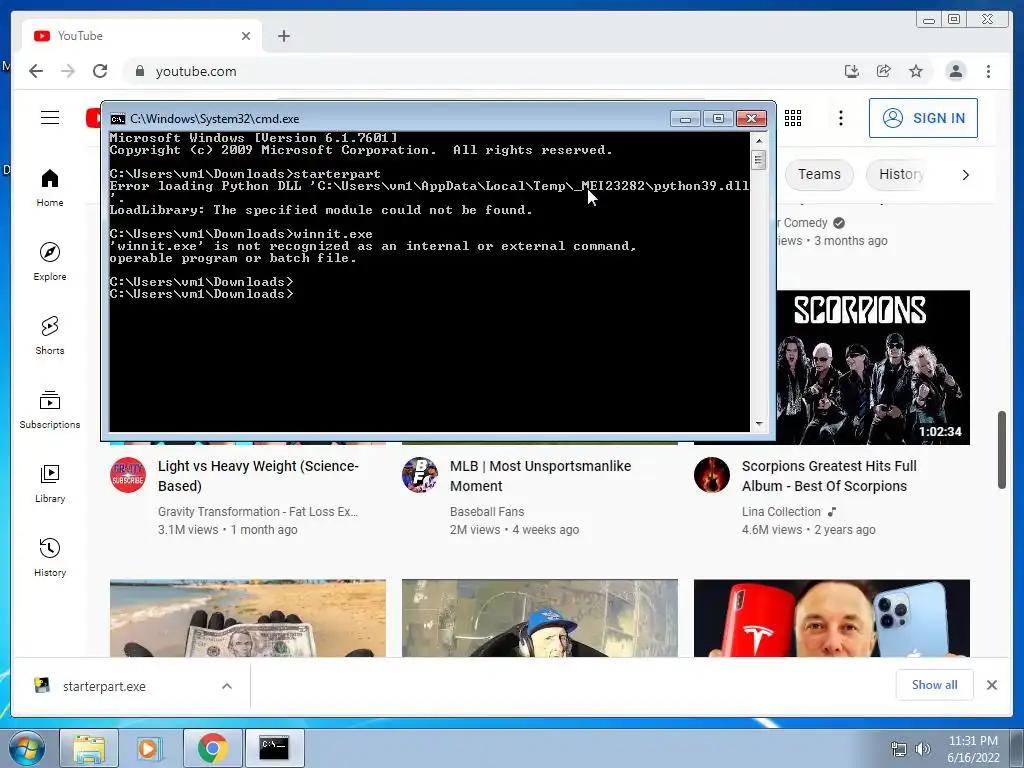Open the dollar bill beach video thumbnail

pyautogui.click(x=248, y=618)
